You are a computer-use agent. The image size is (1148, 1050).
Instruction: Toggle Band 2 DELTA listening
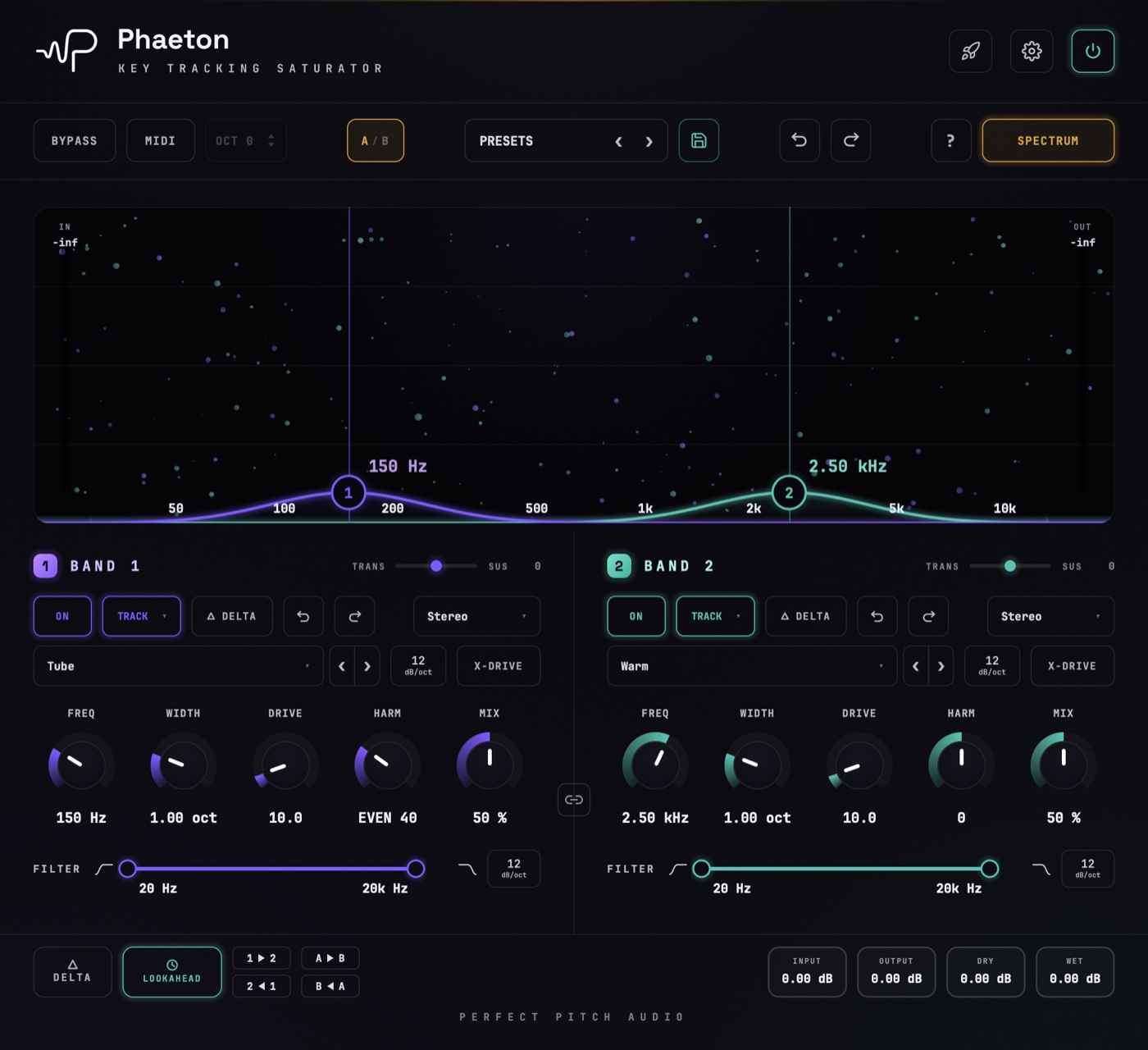[806, 616]
